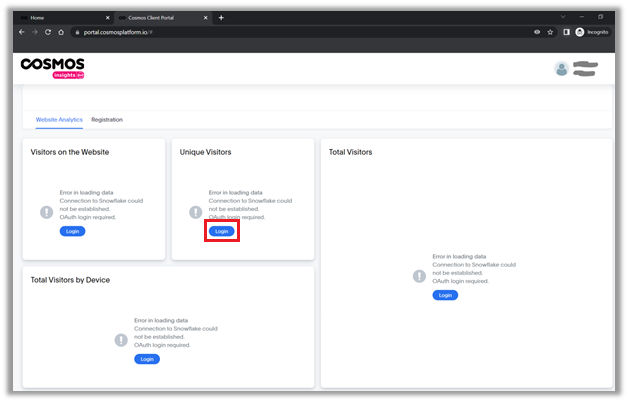Open a new browser tab
This screenshot has width=628, height=402.
click(221, 17)
